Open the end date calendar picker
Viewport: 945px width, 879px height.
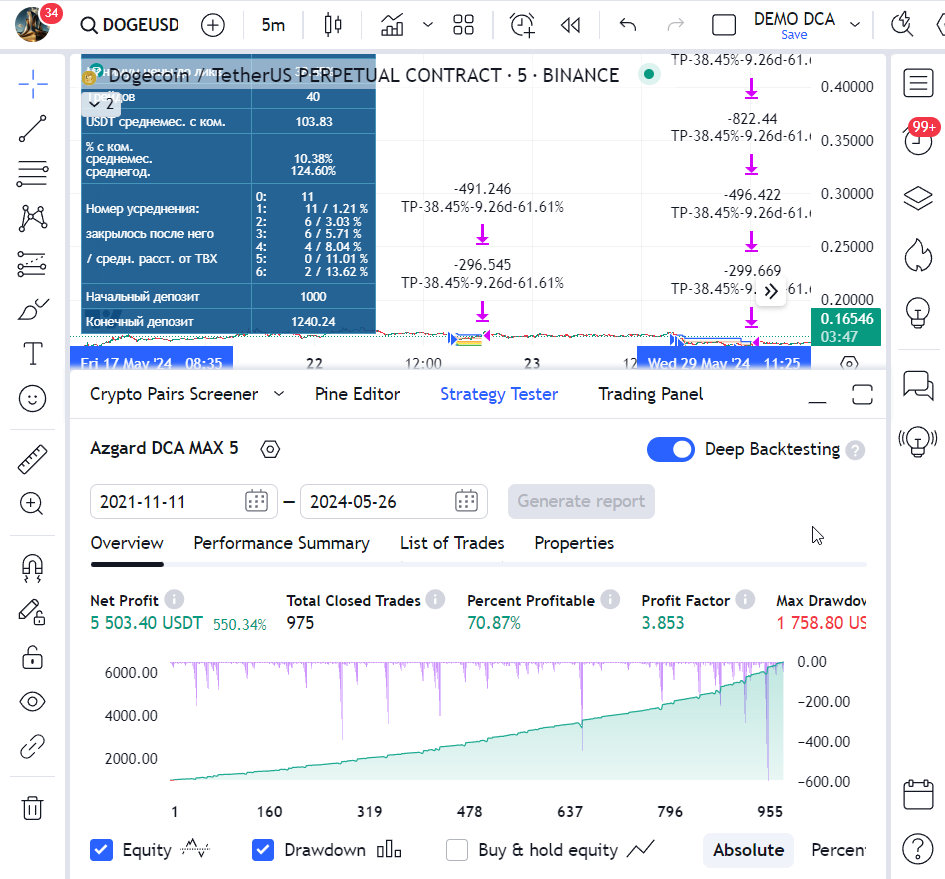coord(466,502)
